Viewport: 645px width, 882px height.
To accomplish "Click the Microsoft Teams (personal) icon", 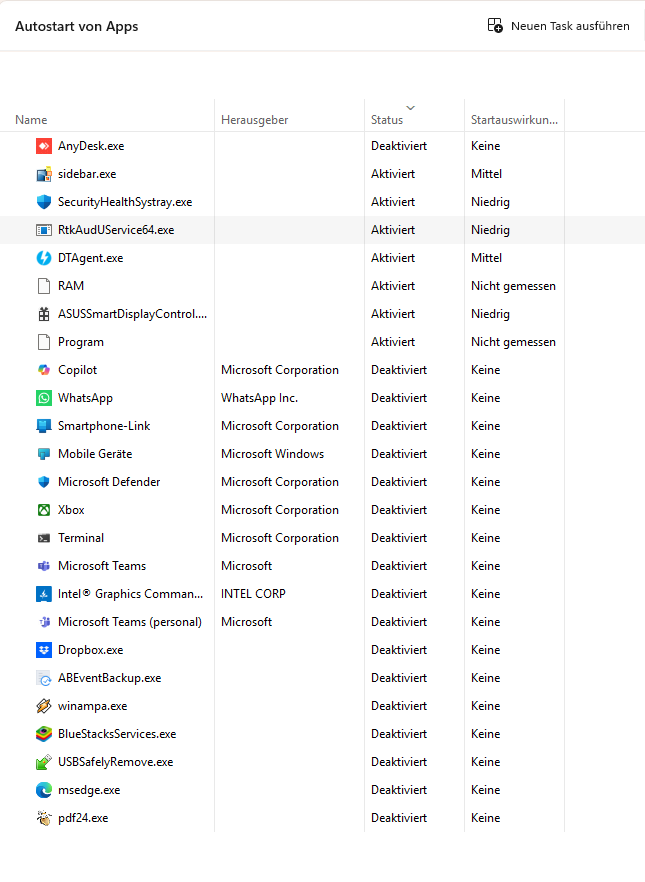I will (44, 622).
